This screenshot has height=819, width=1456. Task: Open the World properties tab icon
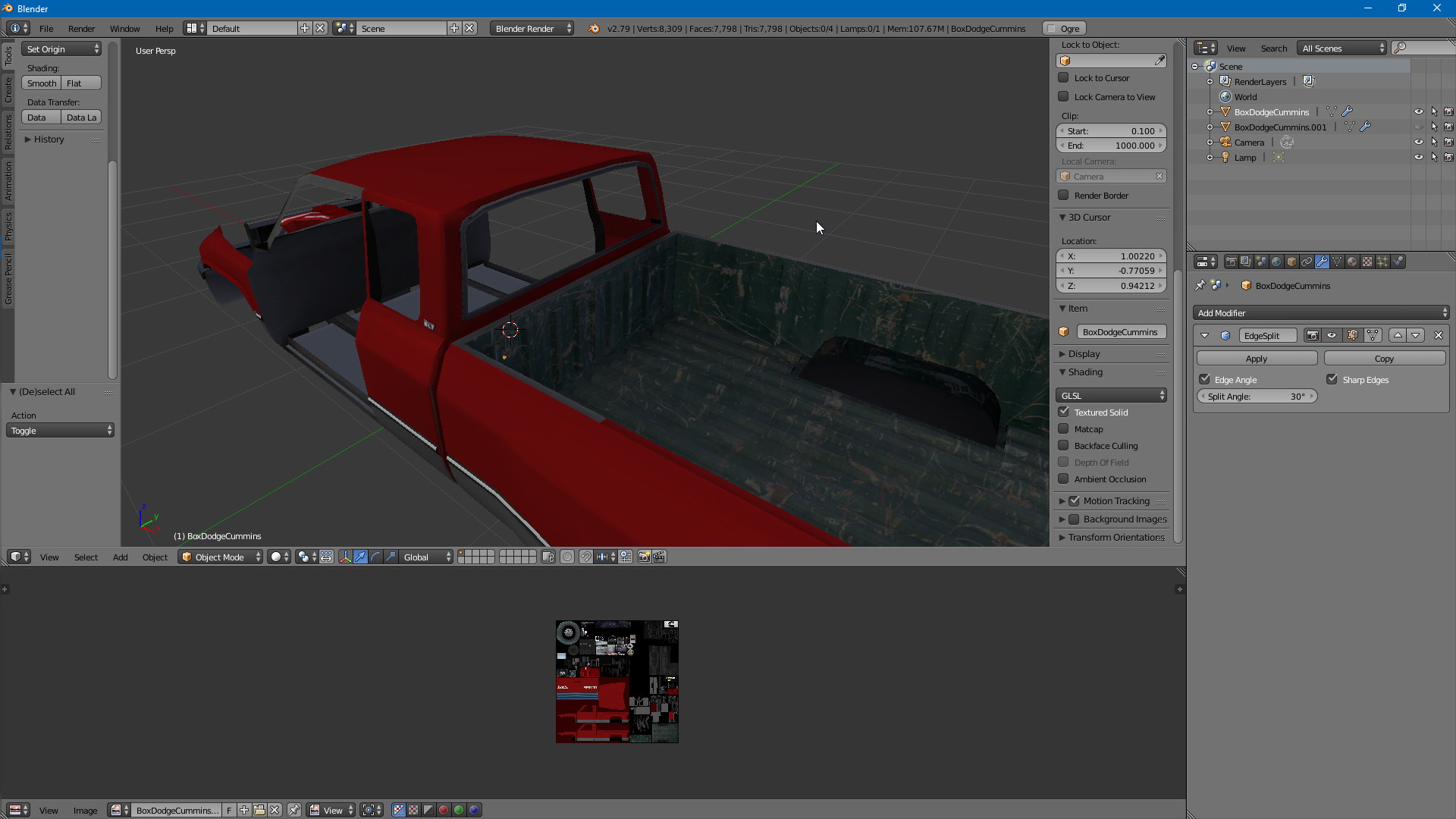(x=1276, y=262)
